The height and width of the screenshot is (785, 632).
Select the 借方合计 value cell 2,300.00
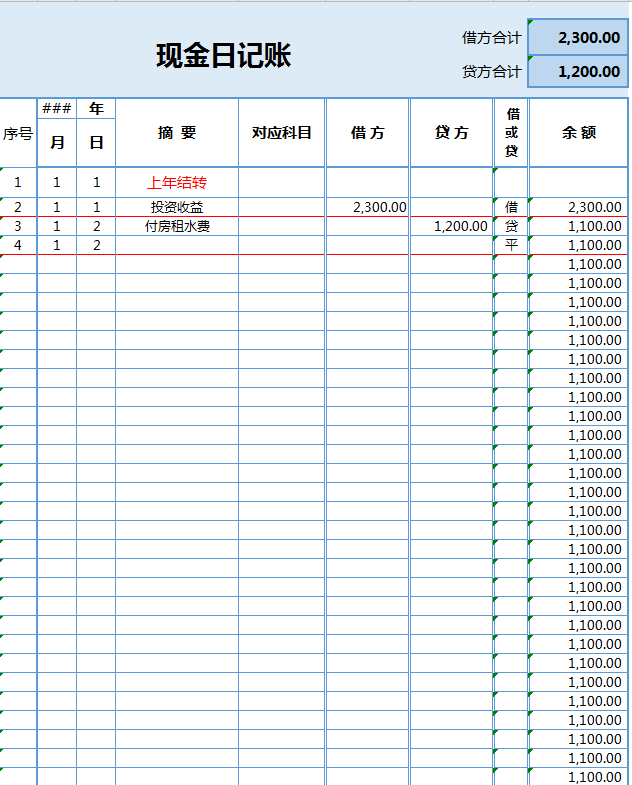578,37
